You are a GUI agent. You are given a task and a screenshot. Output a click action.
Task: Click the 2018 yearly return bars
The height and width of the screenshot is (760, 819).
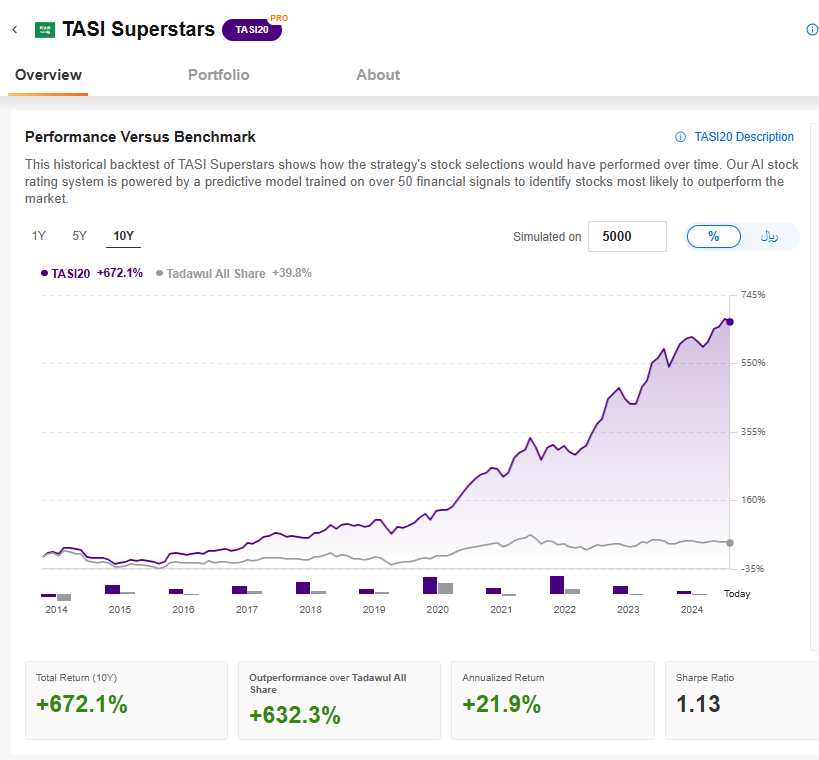[x=310, y=588]
